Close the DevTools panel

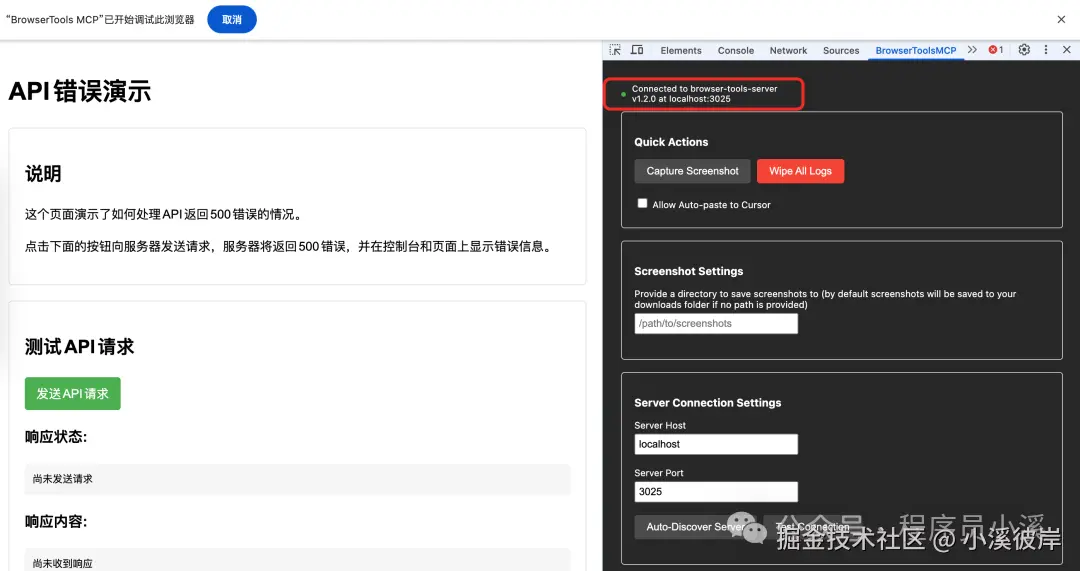[x=1066, y=50]
